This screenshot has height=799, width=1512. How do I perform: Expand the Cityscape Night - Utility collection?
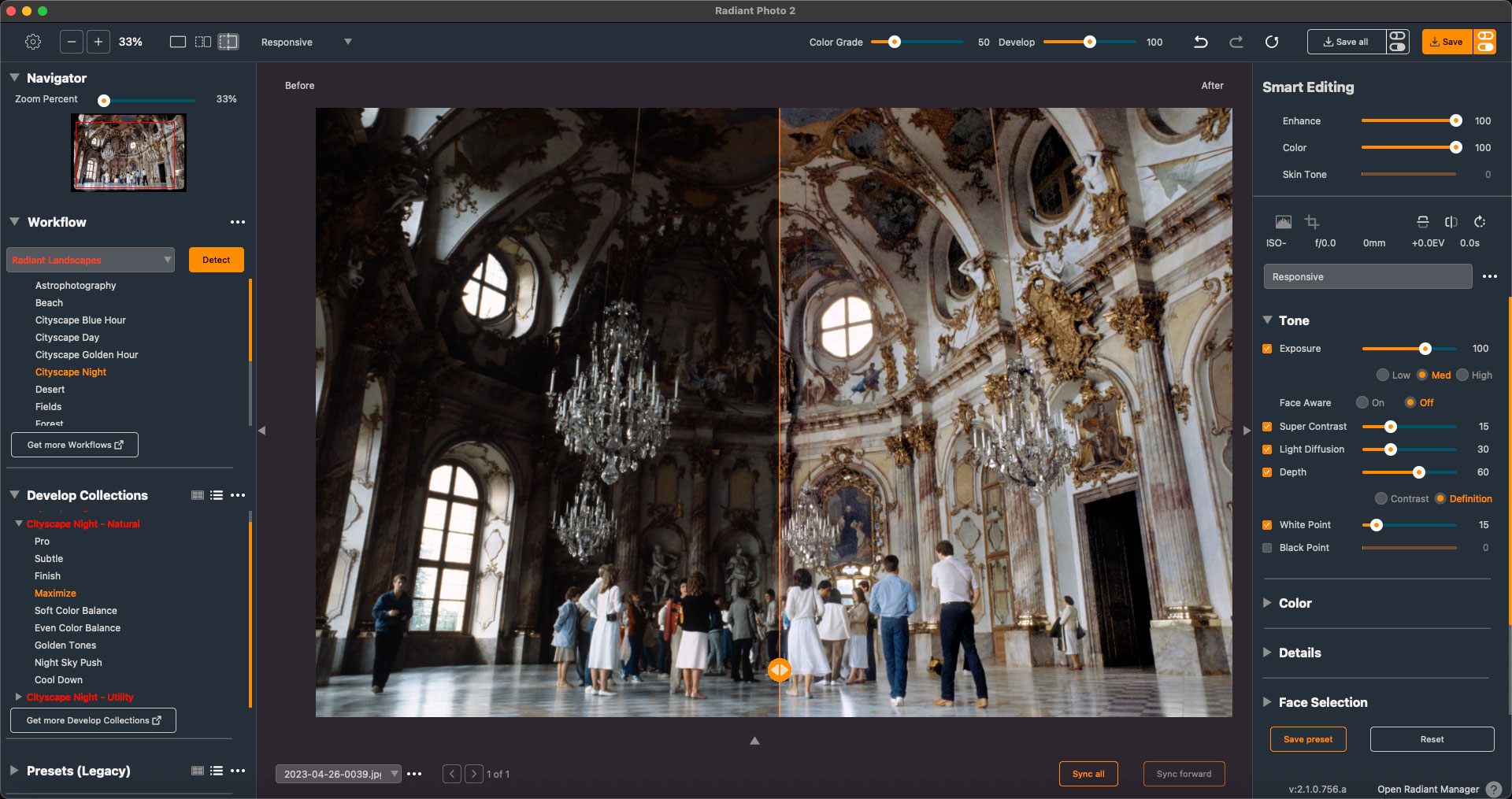18,697
